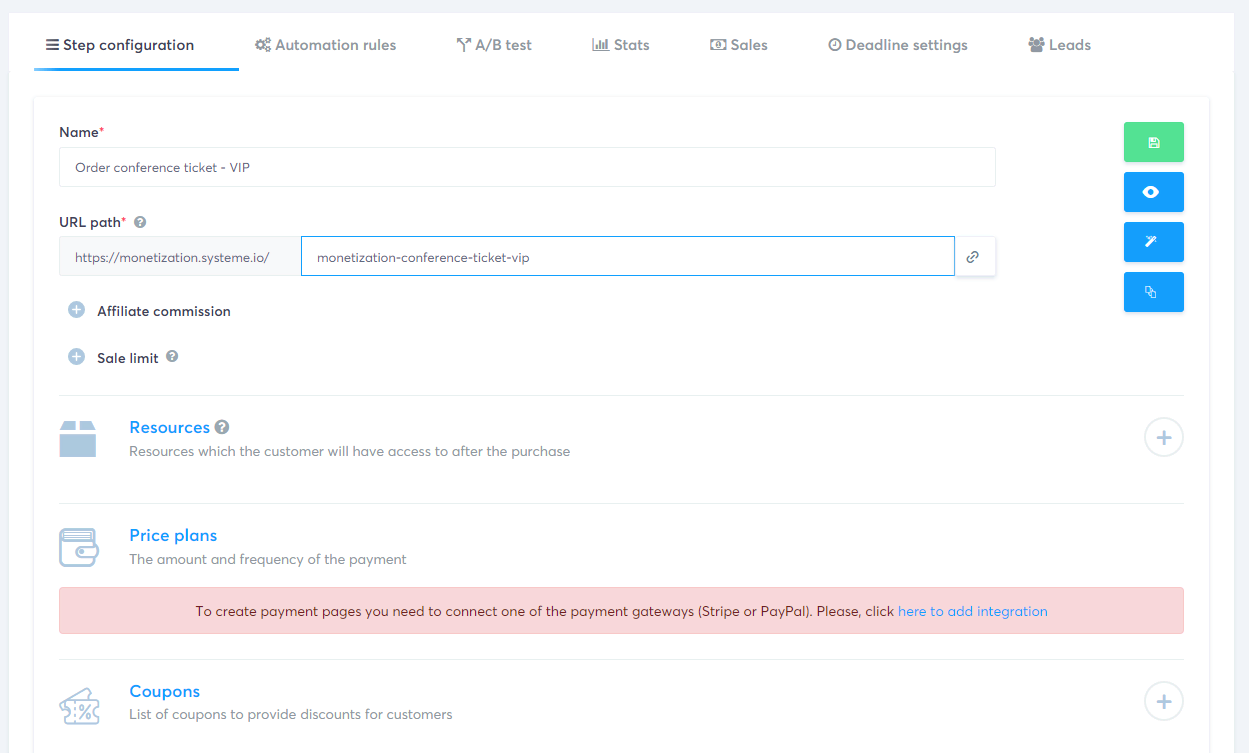1249x753 pixels.
Task: Focus the URL path input field
Action: 628,257
